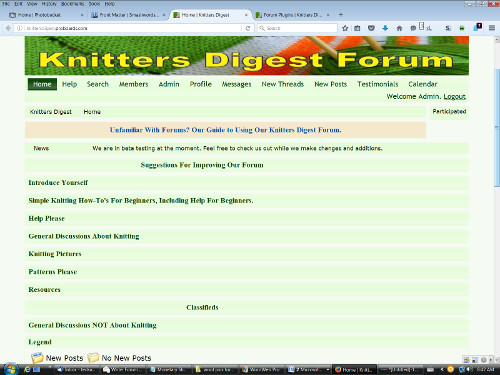Switch to Front Matter Smashwords tab
Image resolution: width=500 pixels, height=375 pixels.
128,15
